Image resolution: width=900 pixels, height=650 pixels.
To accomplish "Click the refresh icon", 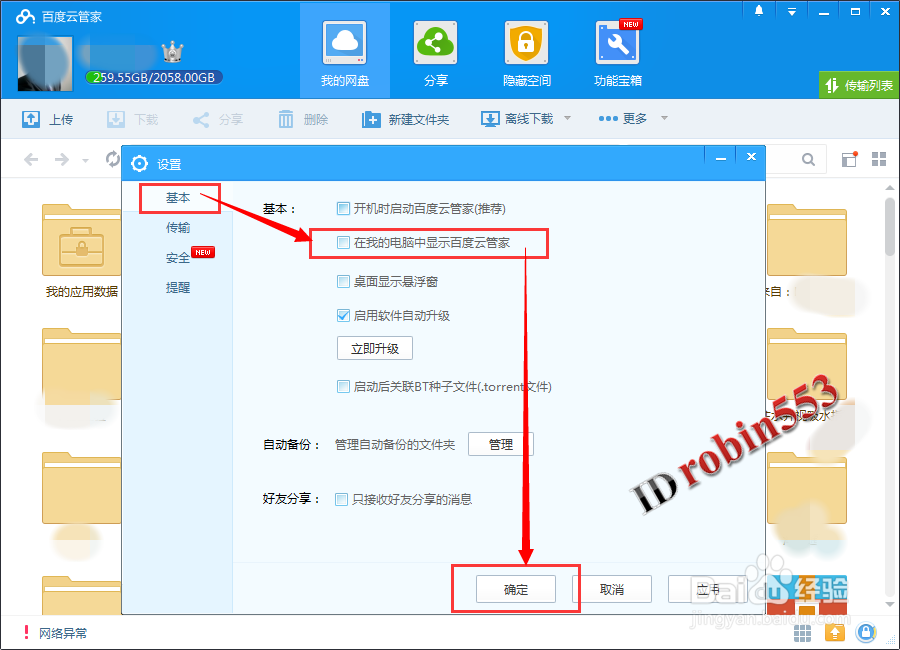I will pyautogui.click(x=112, y=158).
